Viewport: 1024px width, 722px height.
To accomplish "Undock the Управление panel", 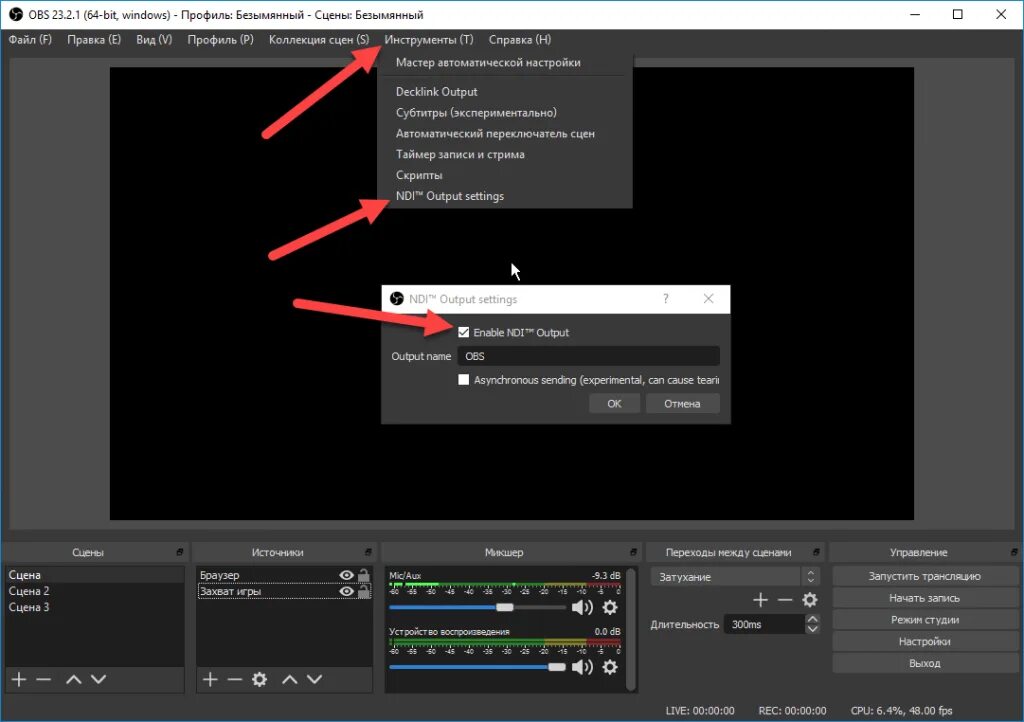I will [x=1014, y=552].
